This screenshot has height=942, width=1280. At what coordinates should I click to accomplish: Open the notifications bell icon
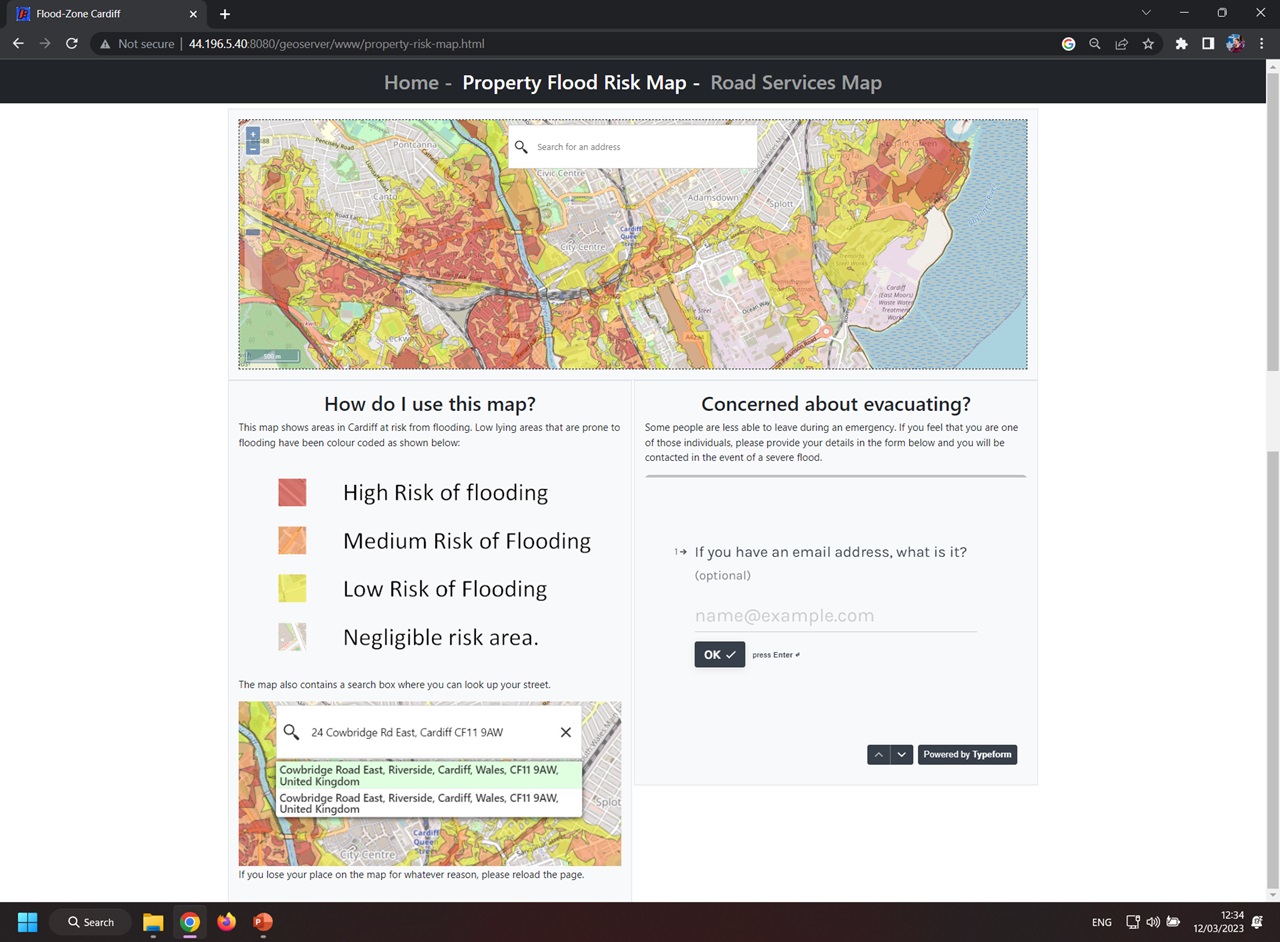[1259, 922]
